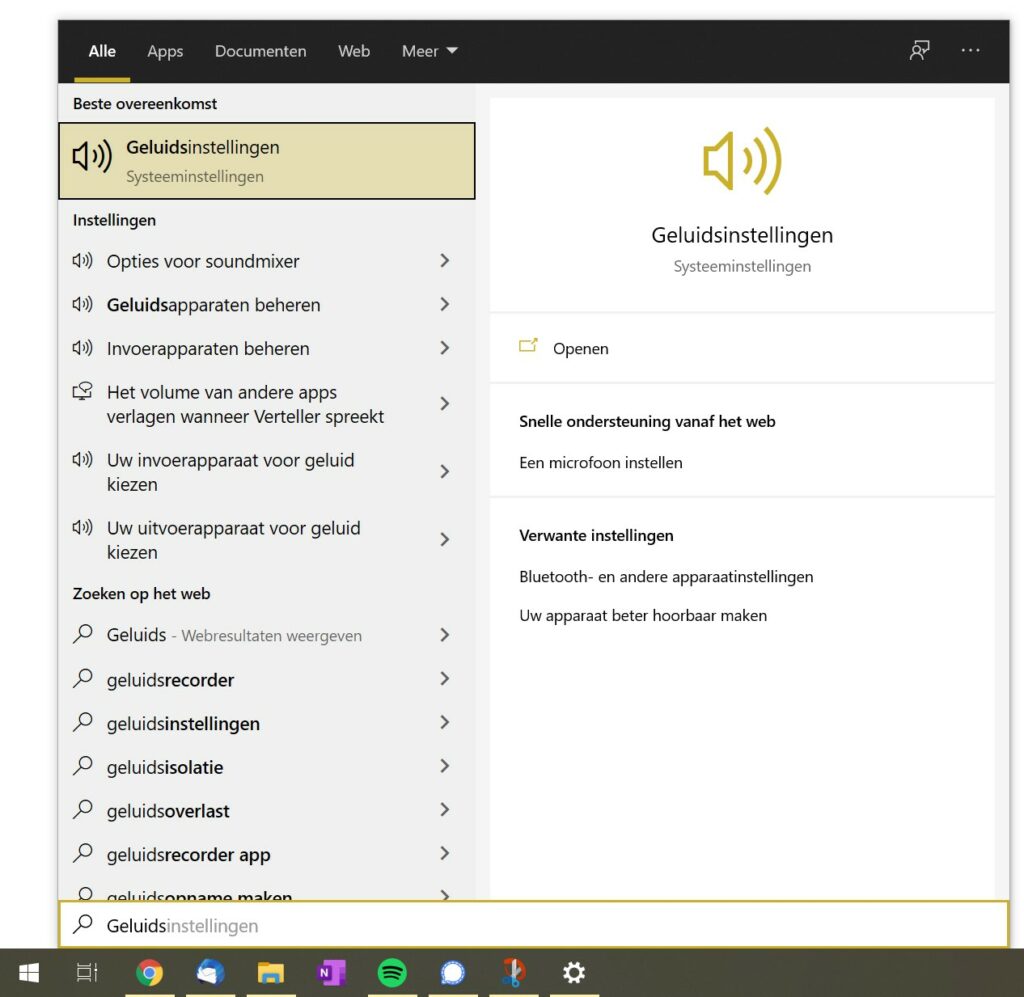This screenshot has height=997, width=1024.
Task: Click the open icon beside Openen
Action: (528, 346)
